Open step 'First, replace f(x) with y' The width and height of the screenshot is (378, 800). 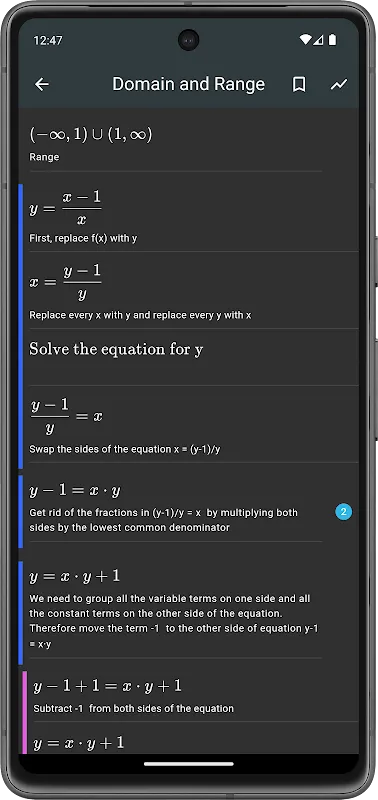(189, 217)
